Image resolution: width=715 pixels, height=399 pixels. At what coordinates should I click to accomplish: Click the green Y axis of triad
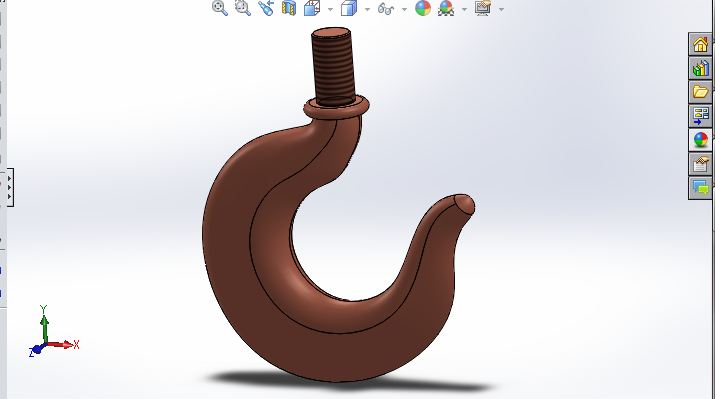44,324
